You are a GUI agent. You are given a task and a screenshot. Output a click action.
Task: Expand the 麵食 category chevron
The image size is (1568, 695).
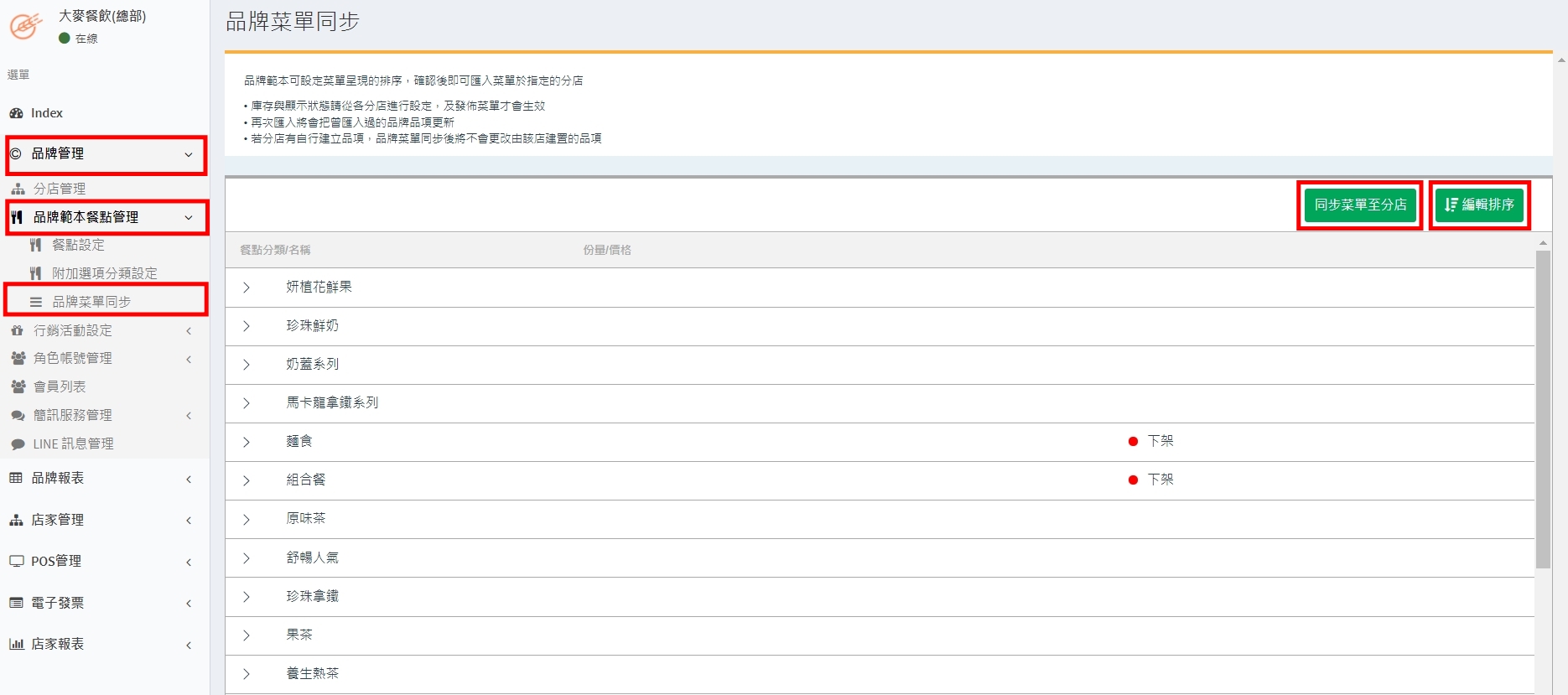point(247,442)
